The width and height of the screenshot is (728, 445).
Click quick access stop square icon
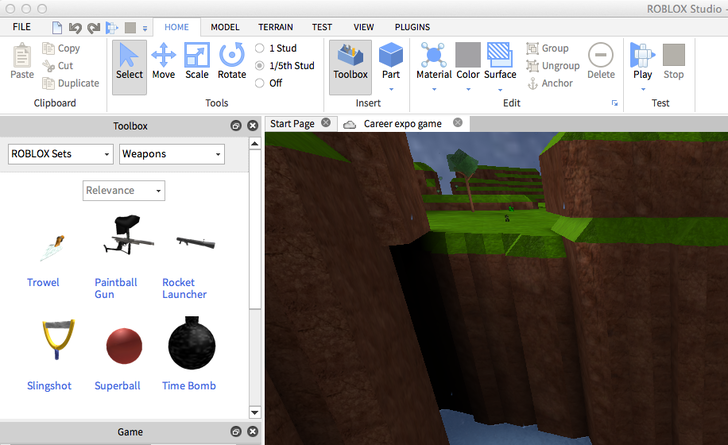(130, 28)
